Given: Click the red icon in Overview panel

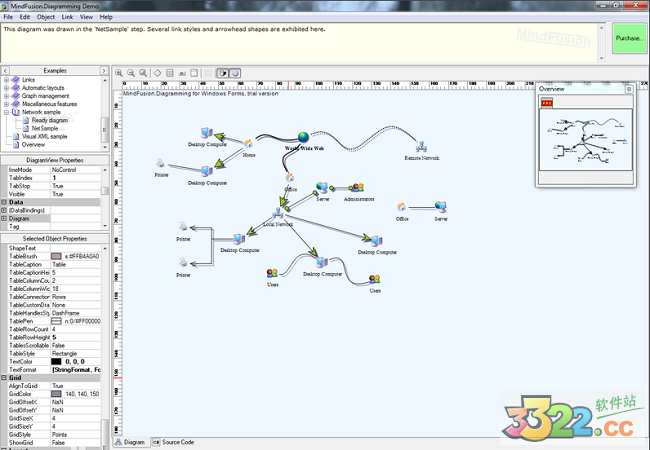Looking at the screenshot, I should point(547,102).
